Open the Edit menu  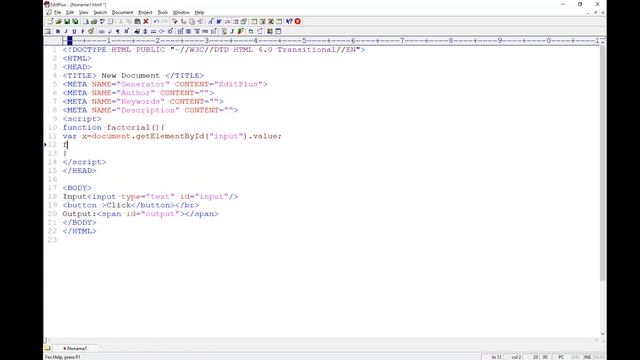pyautogui.click(x=70, y=12)
